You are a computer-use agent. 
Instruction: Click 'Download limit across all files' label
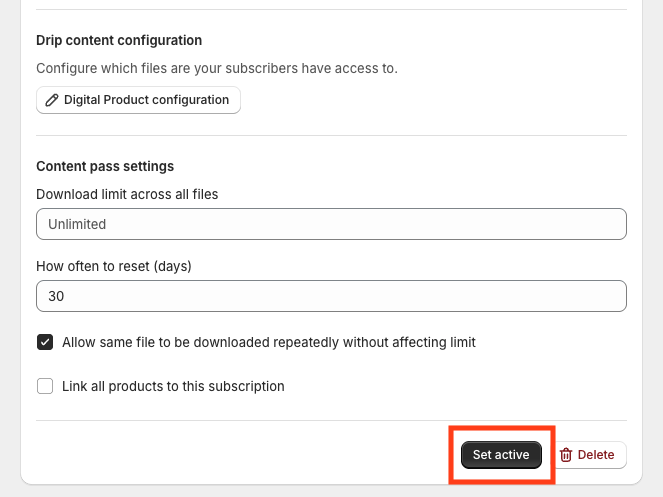click(x=127, y=194)
